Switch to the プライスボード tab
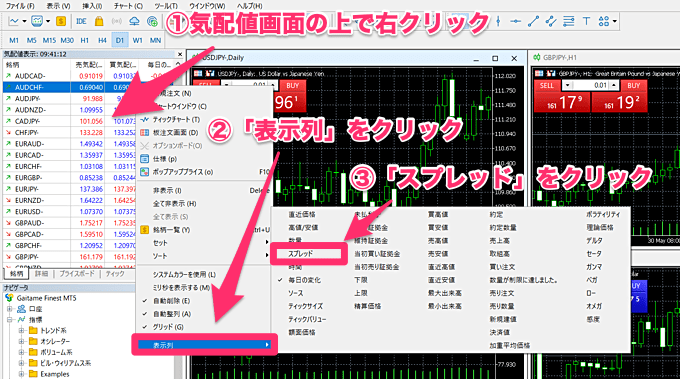This screenshot has height=379, width=680. (77, 274)
